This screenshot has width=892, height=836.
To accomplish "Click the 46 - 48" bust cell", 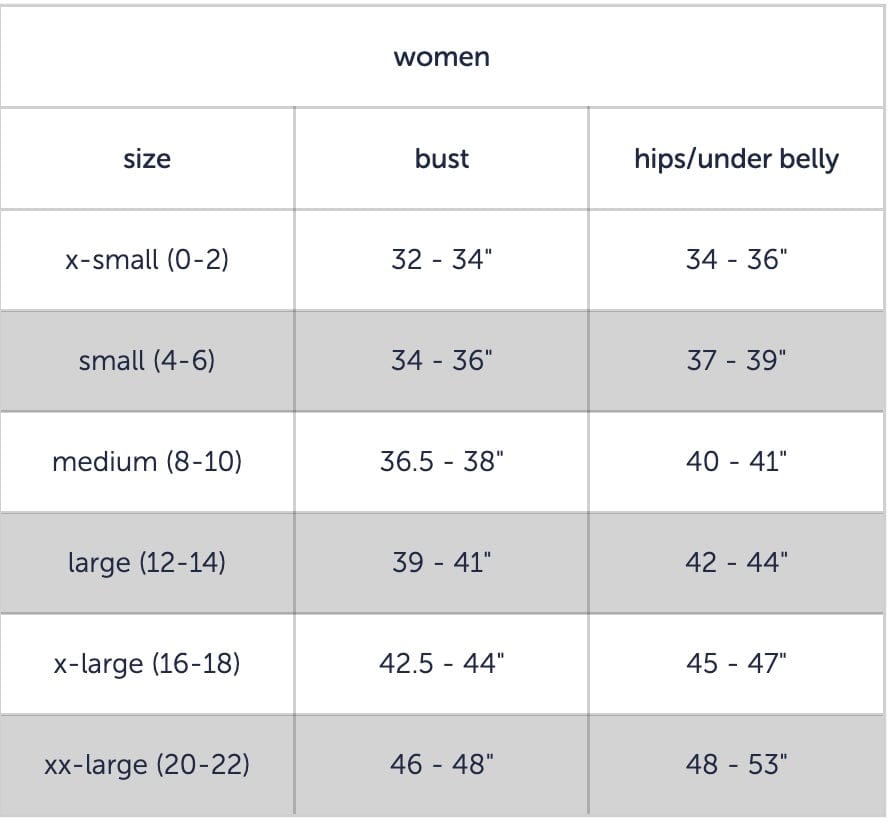I will pyautogui.click(x=442, y=765).
